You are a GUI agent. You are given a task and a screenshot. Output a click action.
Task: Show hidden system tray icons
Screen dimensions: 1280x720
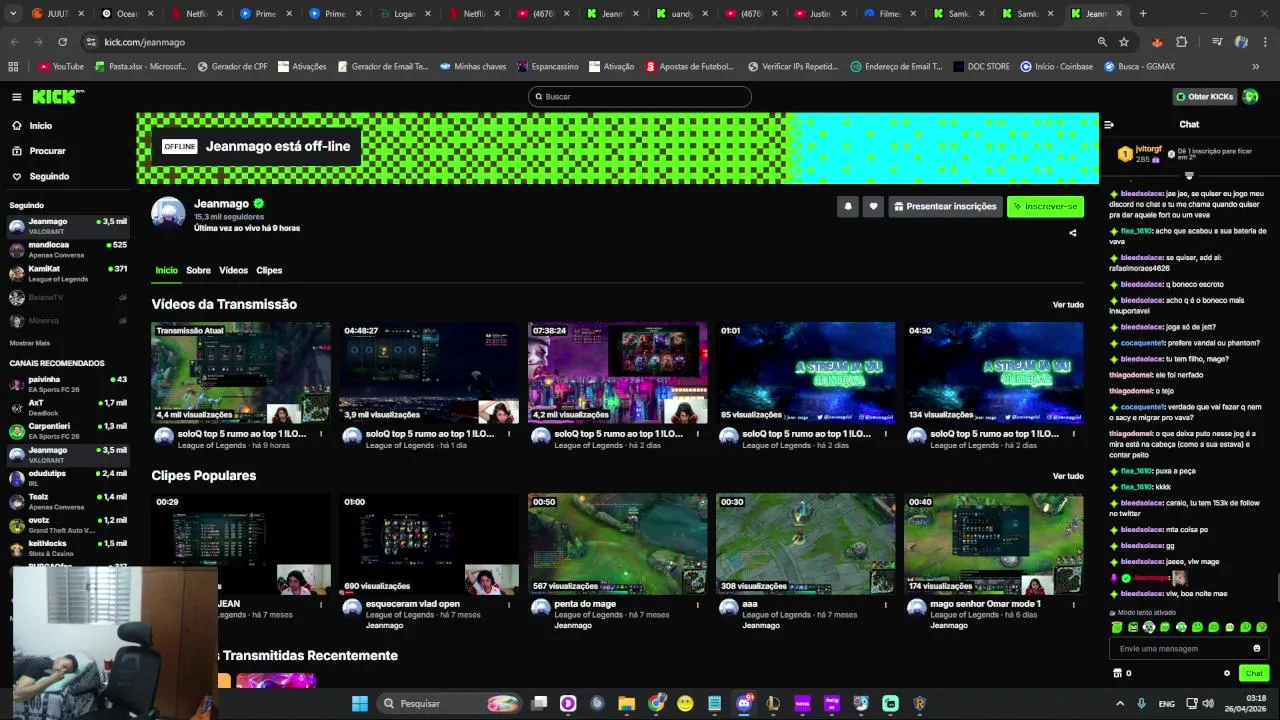[x=1118, y=704]
